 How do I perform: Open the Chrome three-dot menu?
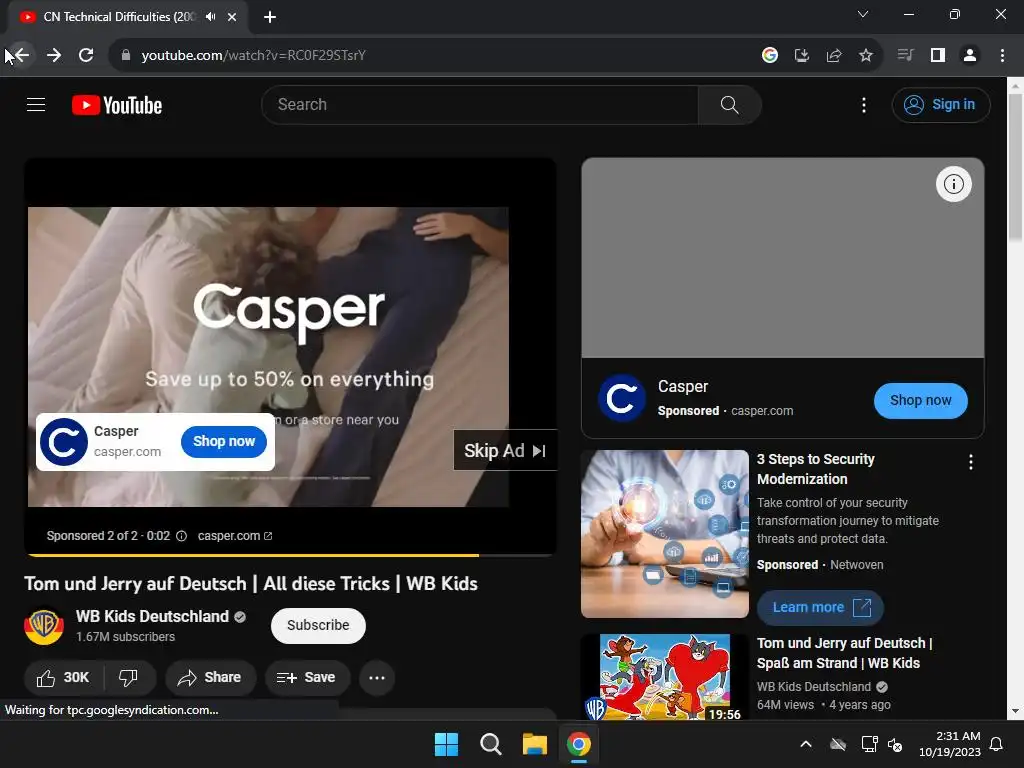(1002, 56)
